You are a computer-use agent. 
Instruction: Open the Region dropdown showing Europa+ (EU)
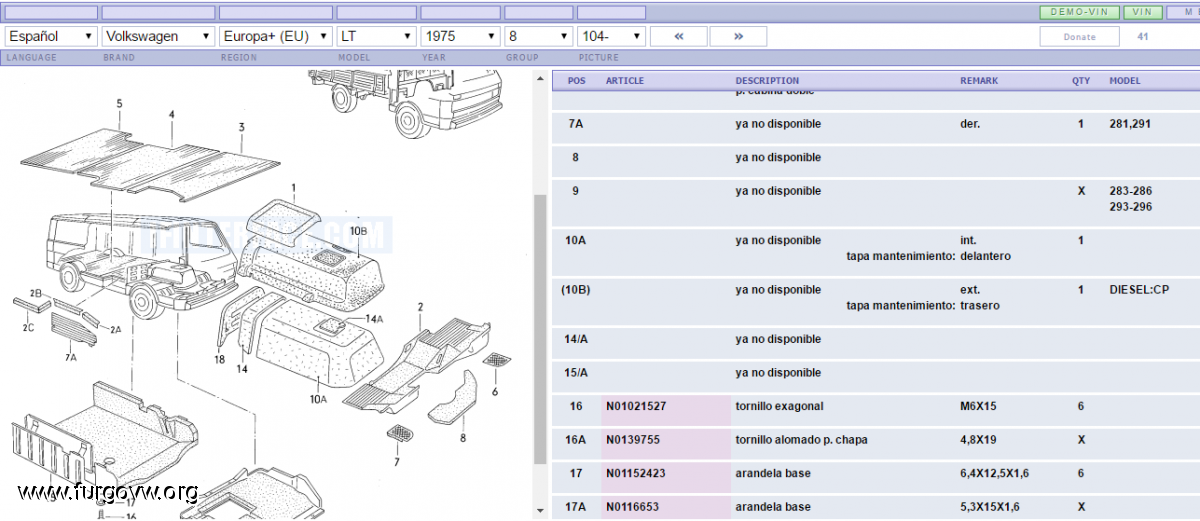coord(275,36)
